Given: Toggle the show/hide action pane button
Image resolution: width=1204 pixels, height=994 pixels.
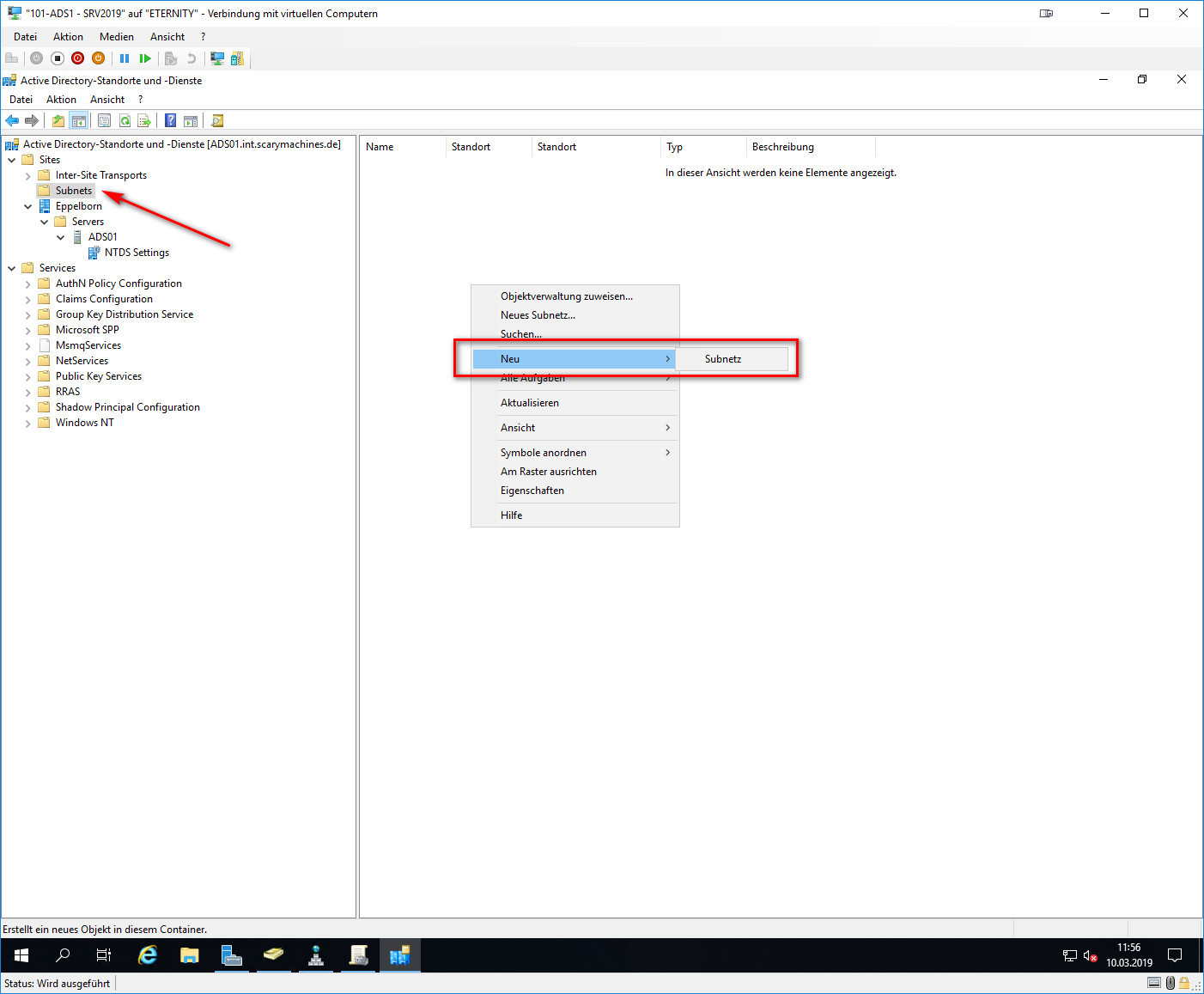Looking at the screenshot, I should pyautogui.click(x=191, y=121).
